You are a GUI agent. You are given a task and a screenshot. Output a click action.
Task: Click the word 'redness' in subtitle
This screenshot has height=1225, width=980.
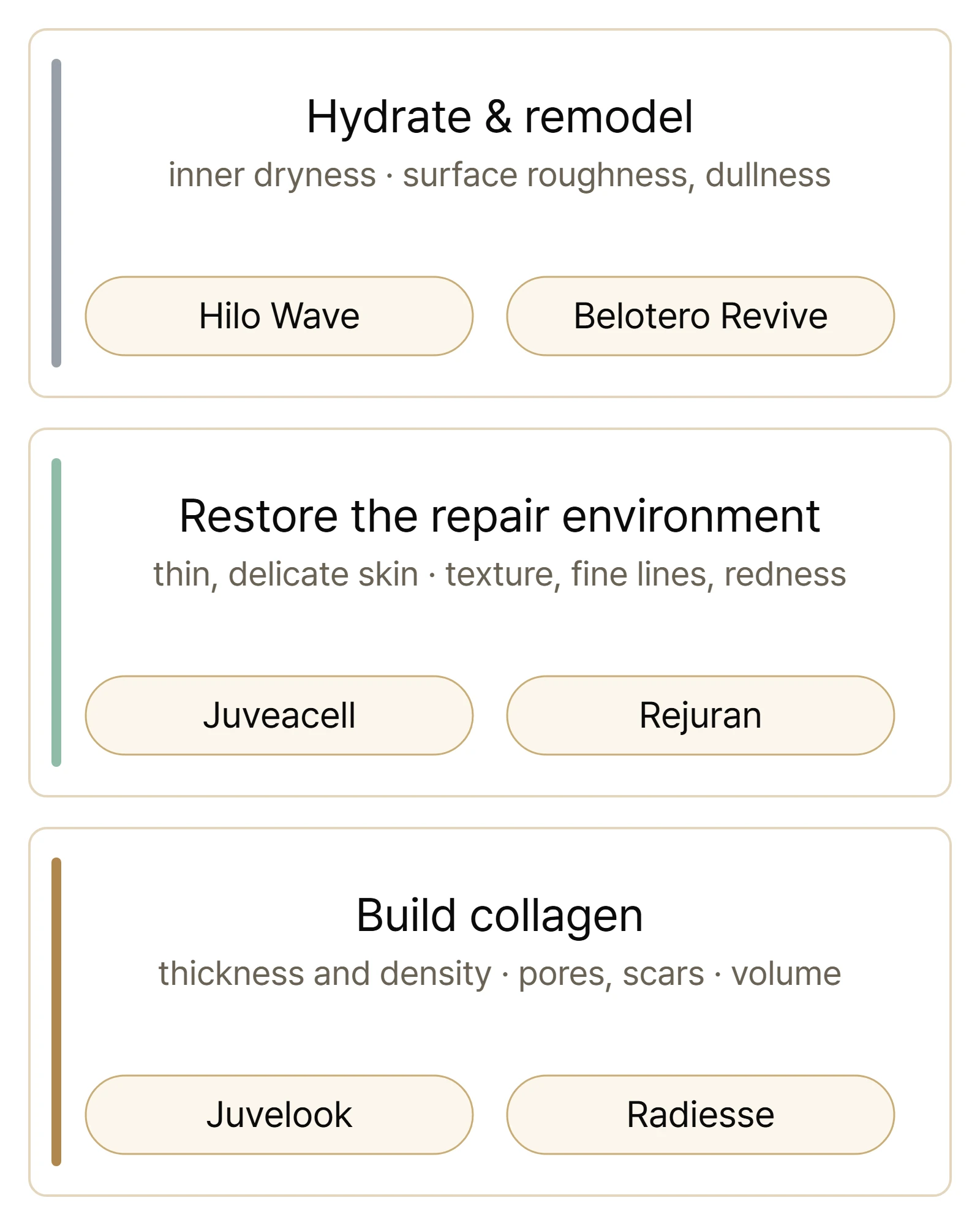tap(785, 575)
